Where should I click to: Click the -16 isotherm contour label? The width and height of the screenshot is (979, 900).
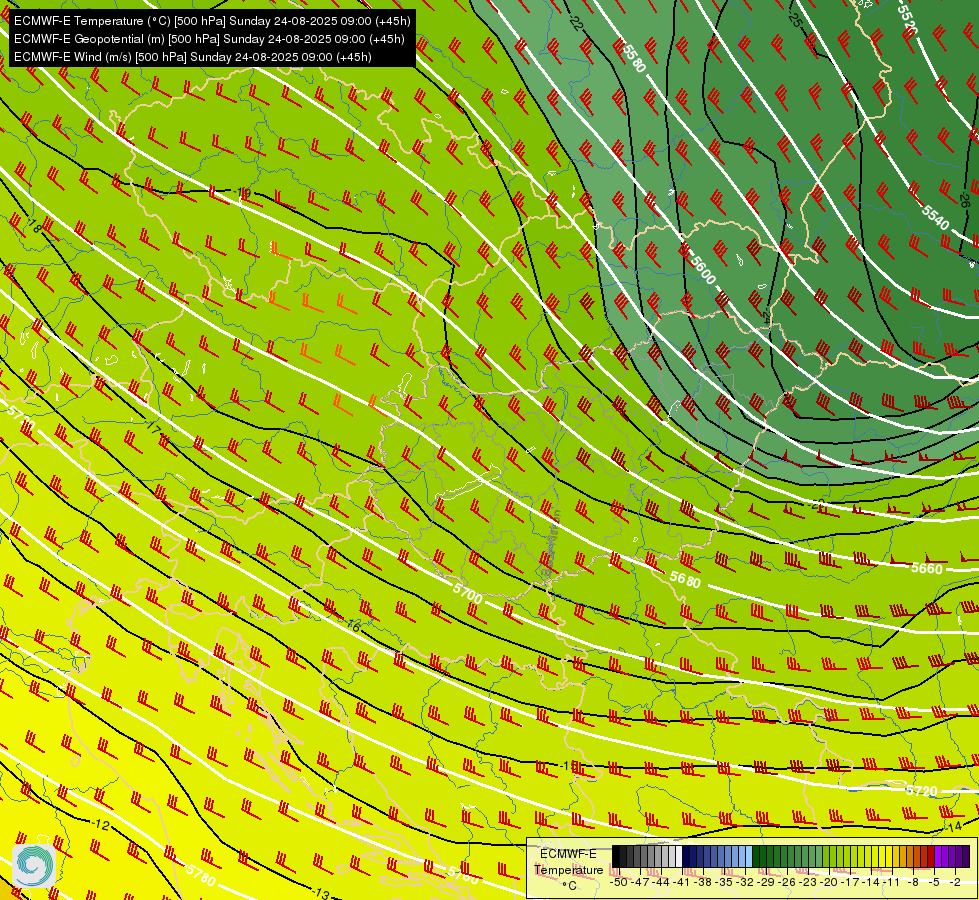click(352, 624)
